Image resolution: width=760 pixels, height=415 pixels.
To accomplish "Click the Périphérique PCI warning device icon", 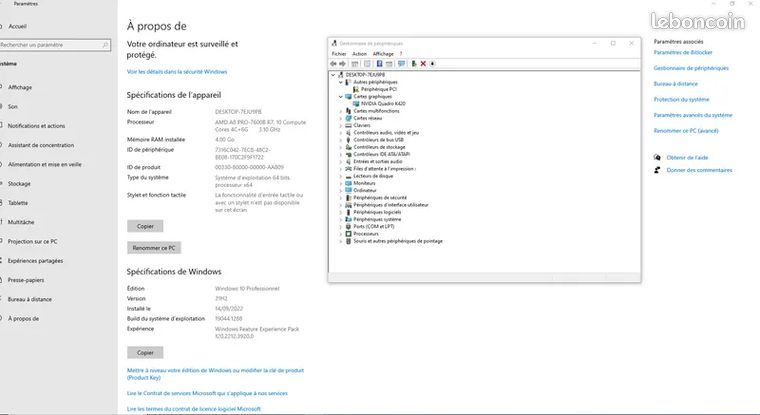I will pyautogui.click(x=356, y=89).
